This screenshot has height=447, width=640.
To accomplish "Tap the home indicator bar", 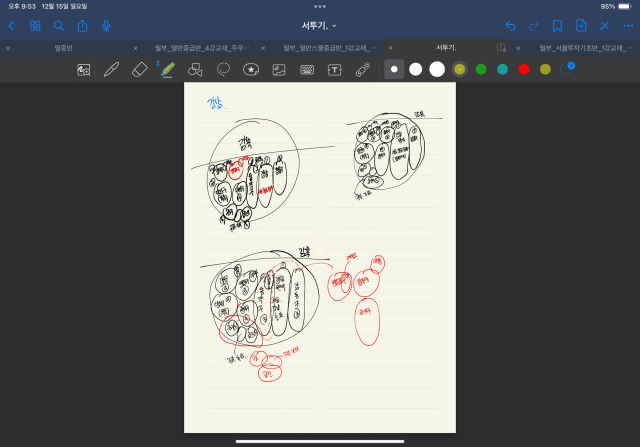I will tap(320, 441).
